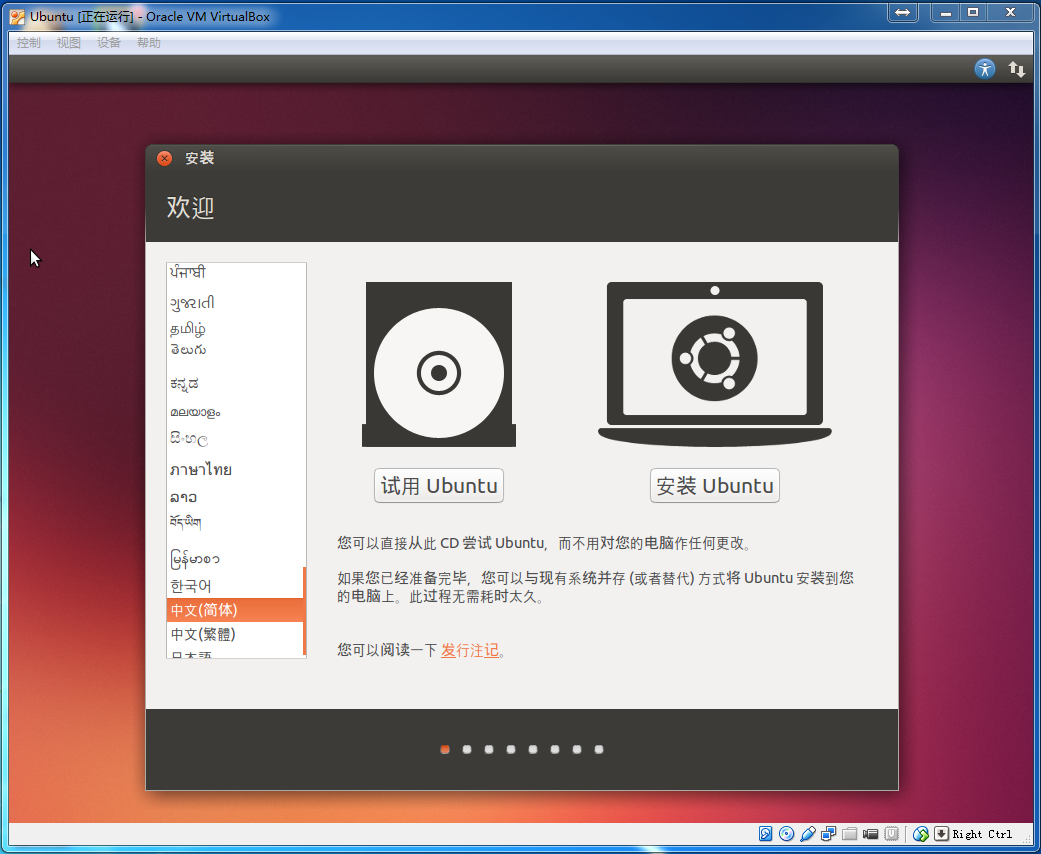Select the Tibetan language entry below ລາວ
The width and height of the screenshot is (1041, 854).
click(x=235, y=523)
